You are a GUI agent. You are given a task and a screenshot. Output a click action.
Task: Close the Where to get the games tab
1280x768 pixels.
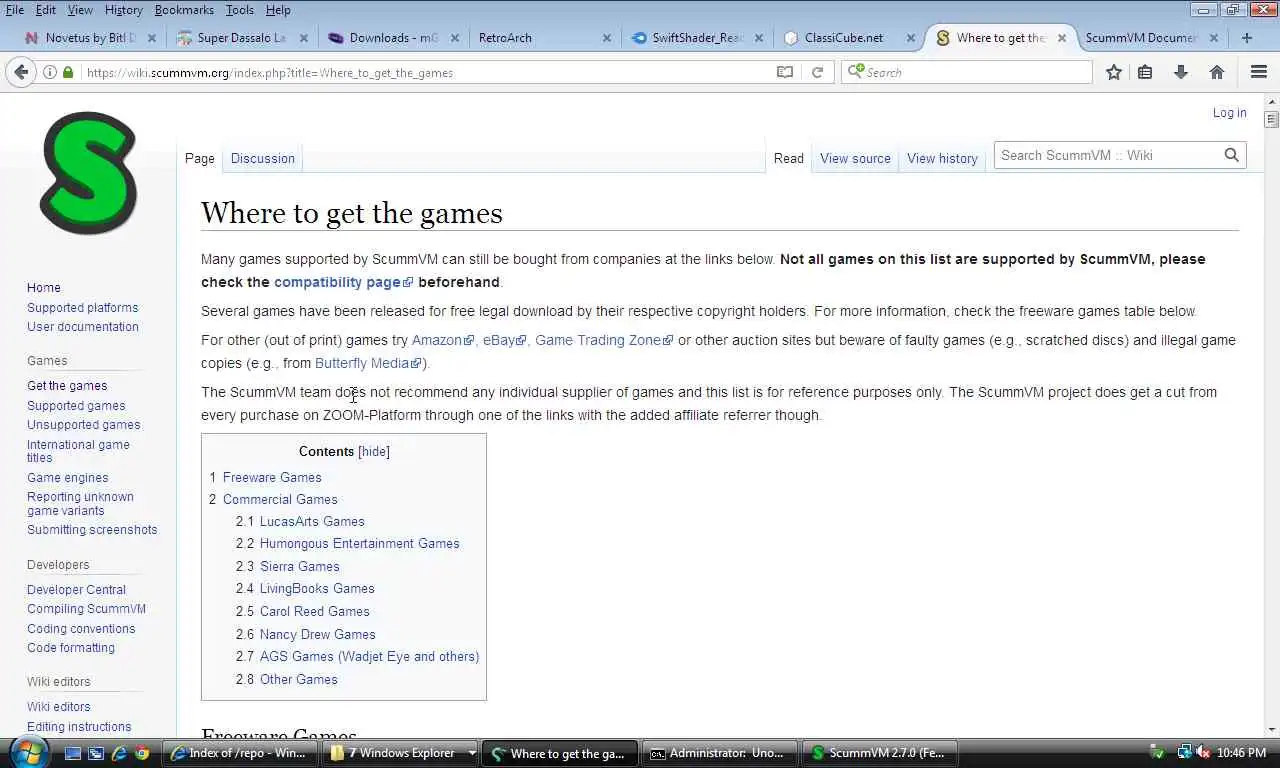(x=1062, y=38)
